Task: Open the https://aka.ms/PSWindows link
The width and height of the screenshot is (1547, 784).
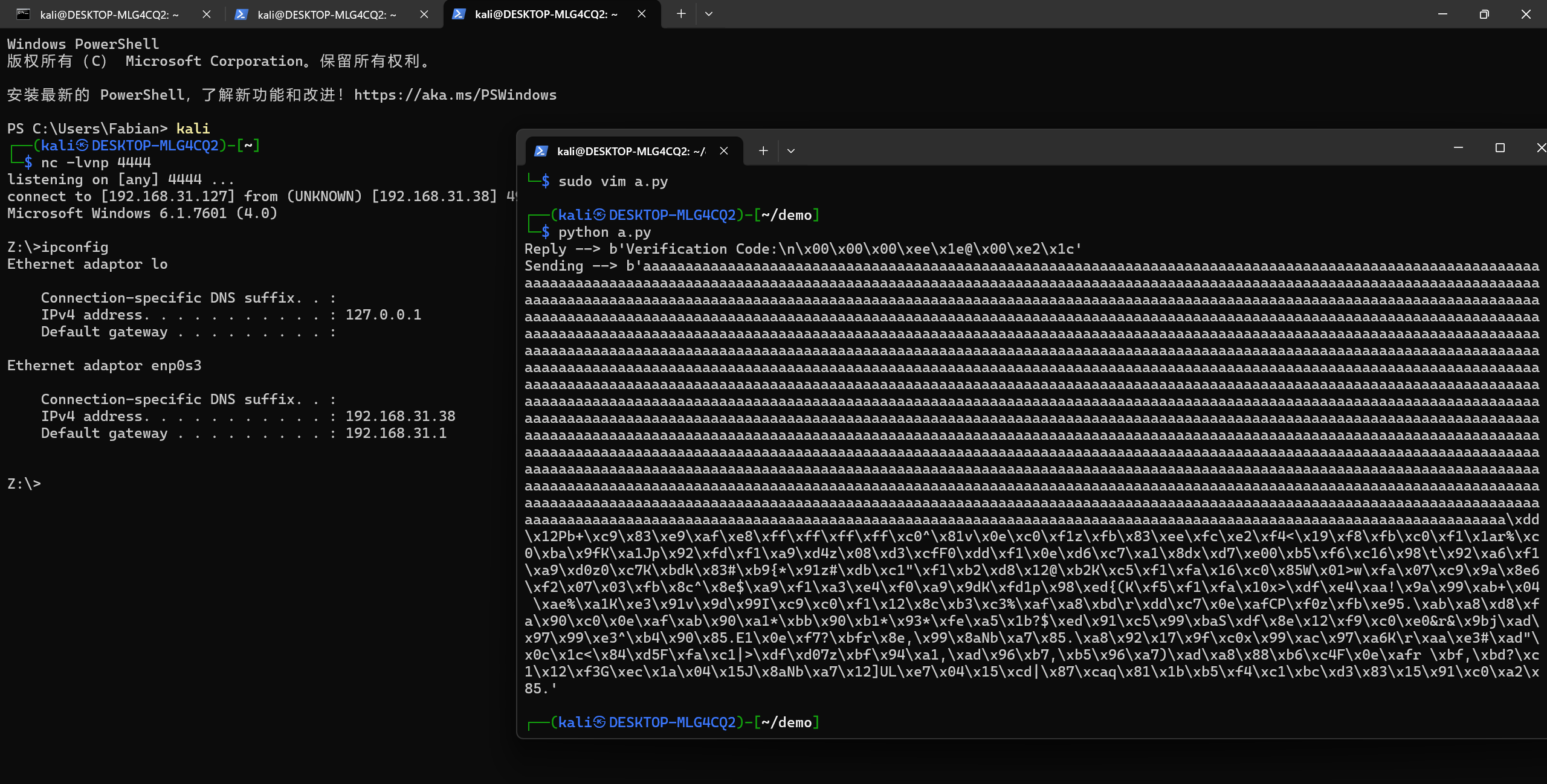Action: coord(455,95)
